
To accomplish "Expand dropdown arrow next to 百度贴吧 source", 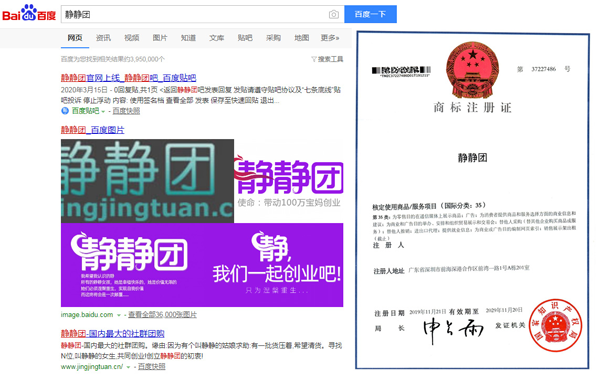I will click(x=103, y=111).
